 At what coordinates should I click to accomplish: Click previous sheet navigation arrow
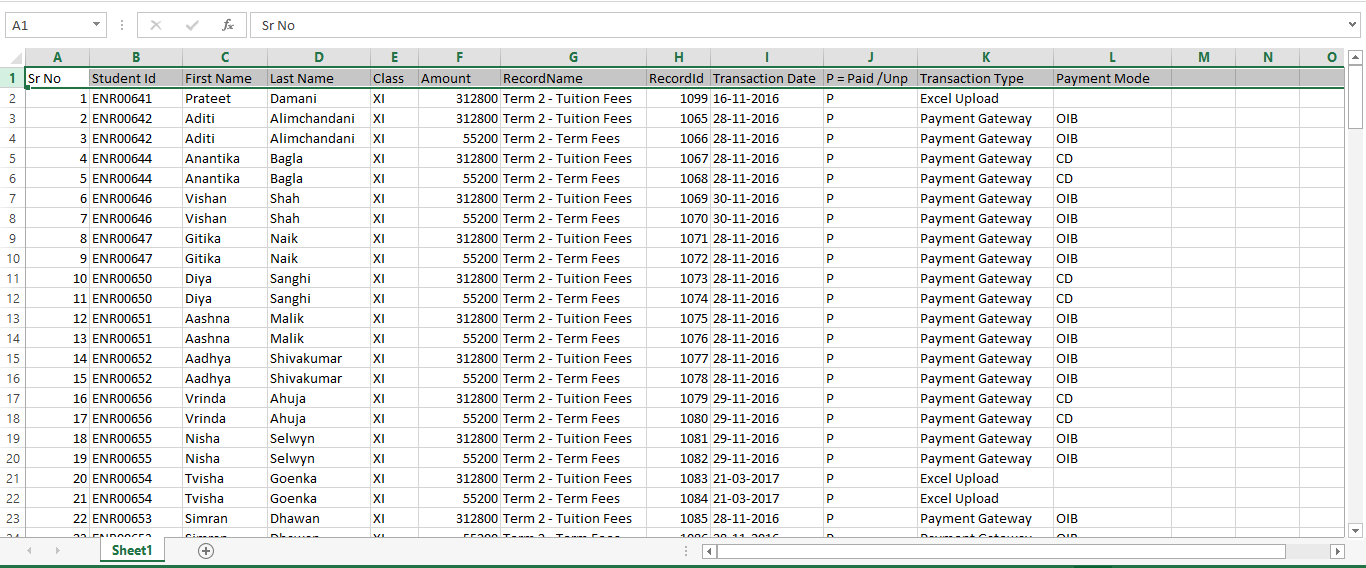[29, 551]
